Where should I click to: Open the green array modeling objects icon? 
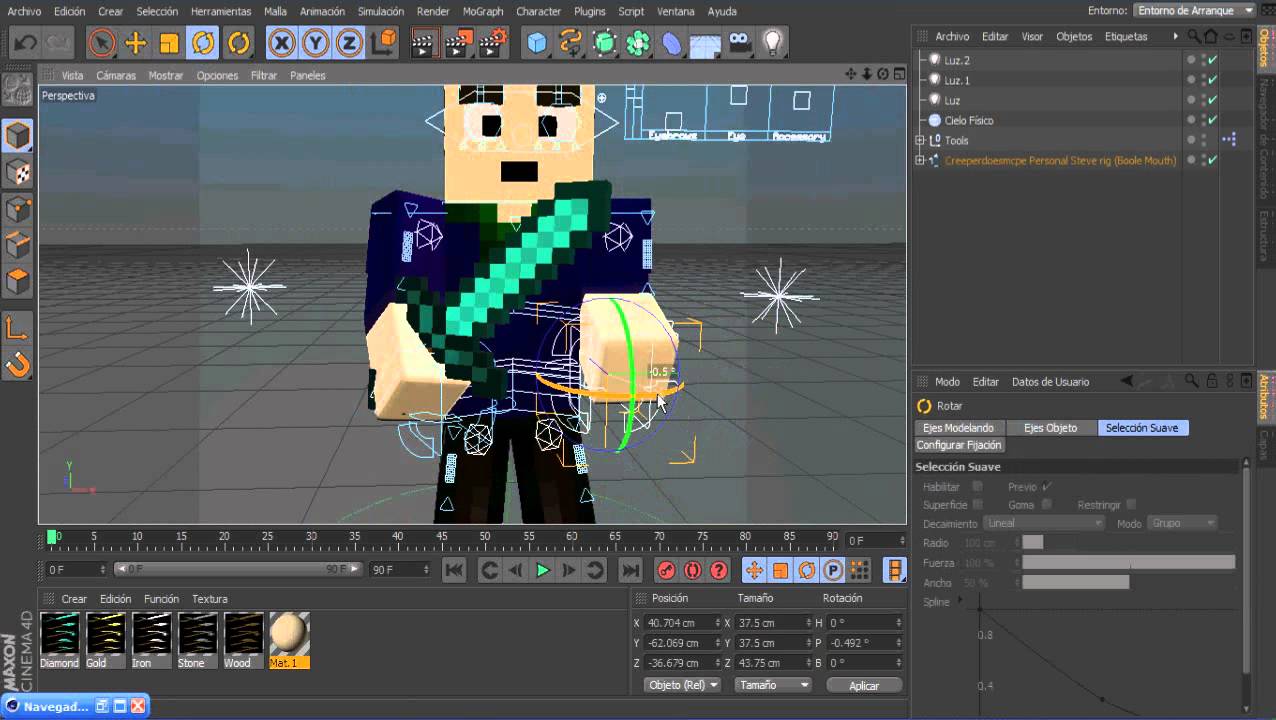pyautogui.click(x=604, y=43)
